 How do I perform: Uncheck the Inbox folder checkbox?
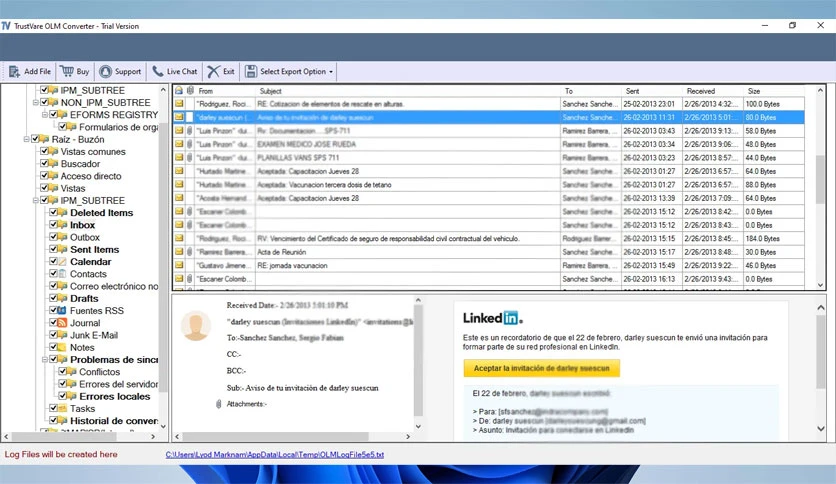[53, 224]
